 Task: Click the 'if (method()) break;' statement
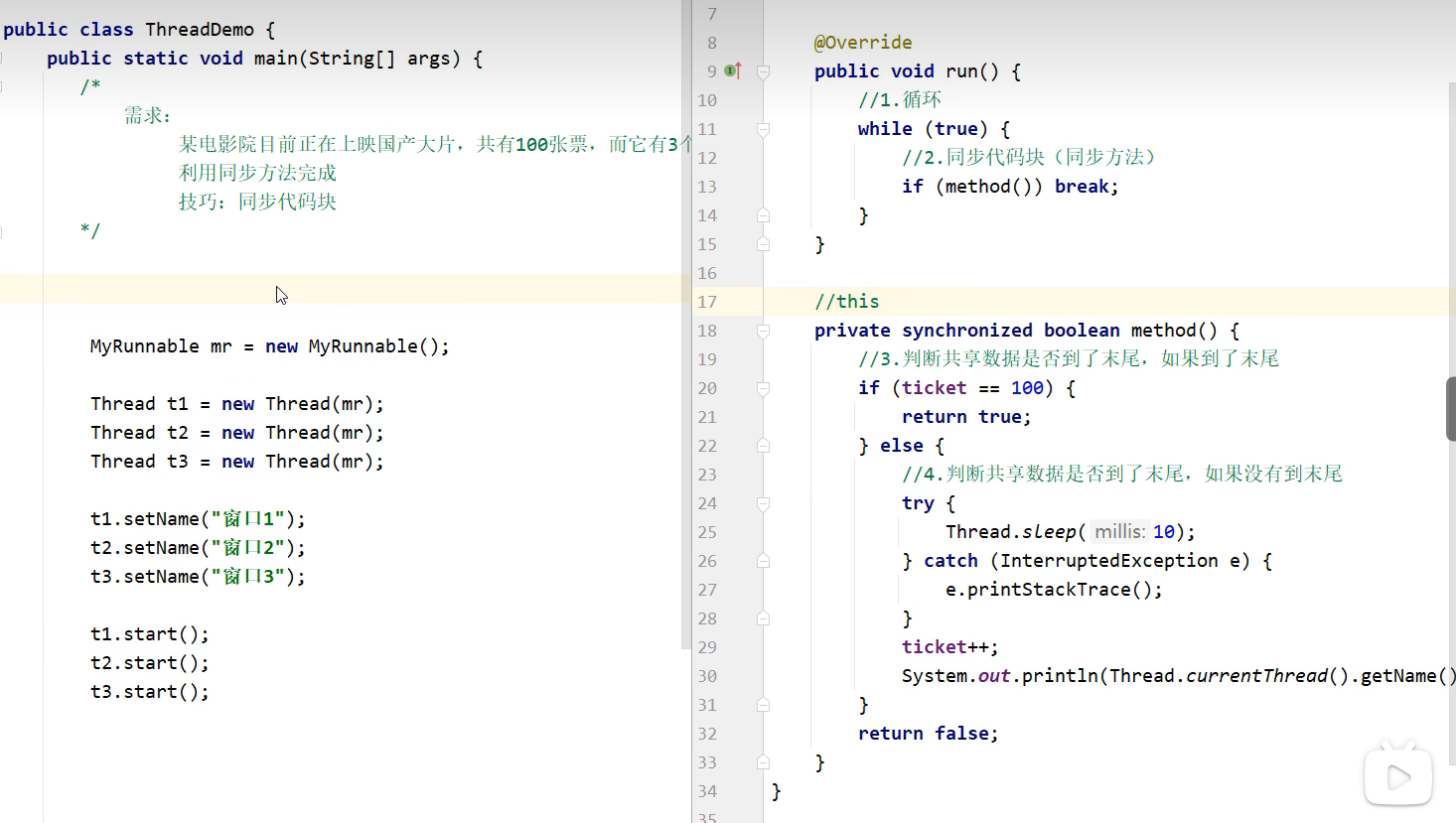tap(1010, 187)
